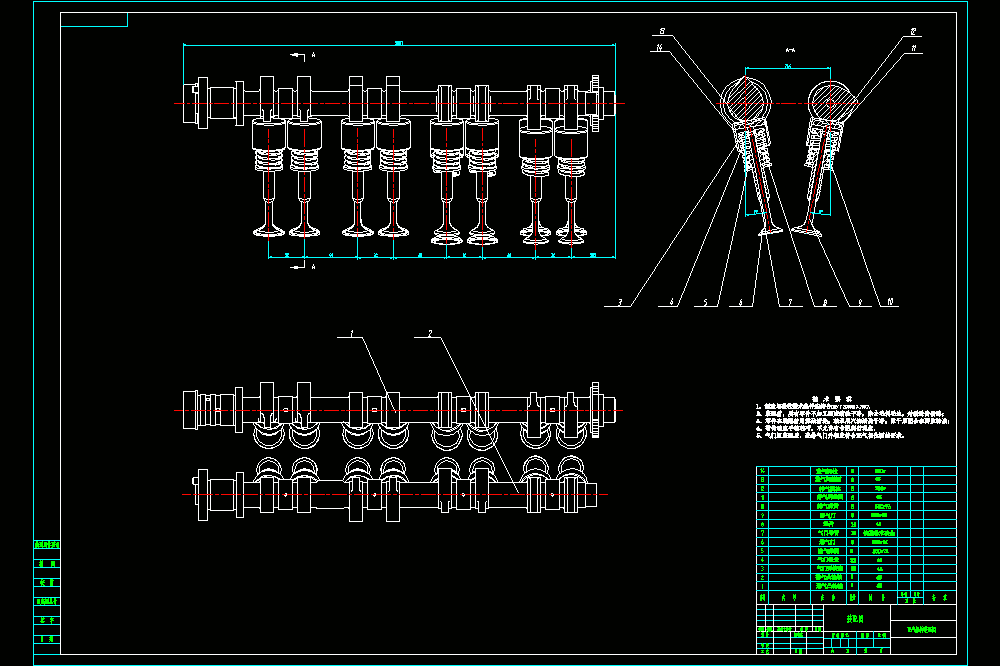
Task: Select callout label 3 below the section view
Action: (x=619, y=302)
